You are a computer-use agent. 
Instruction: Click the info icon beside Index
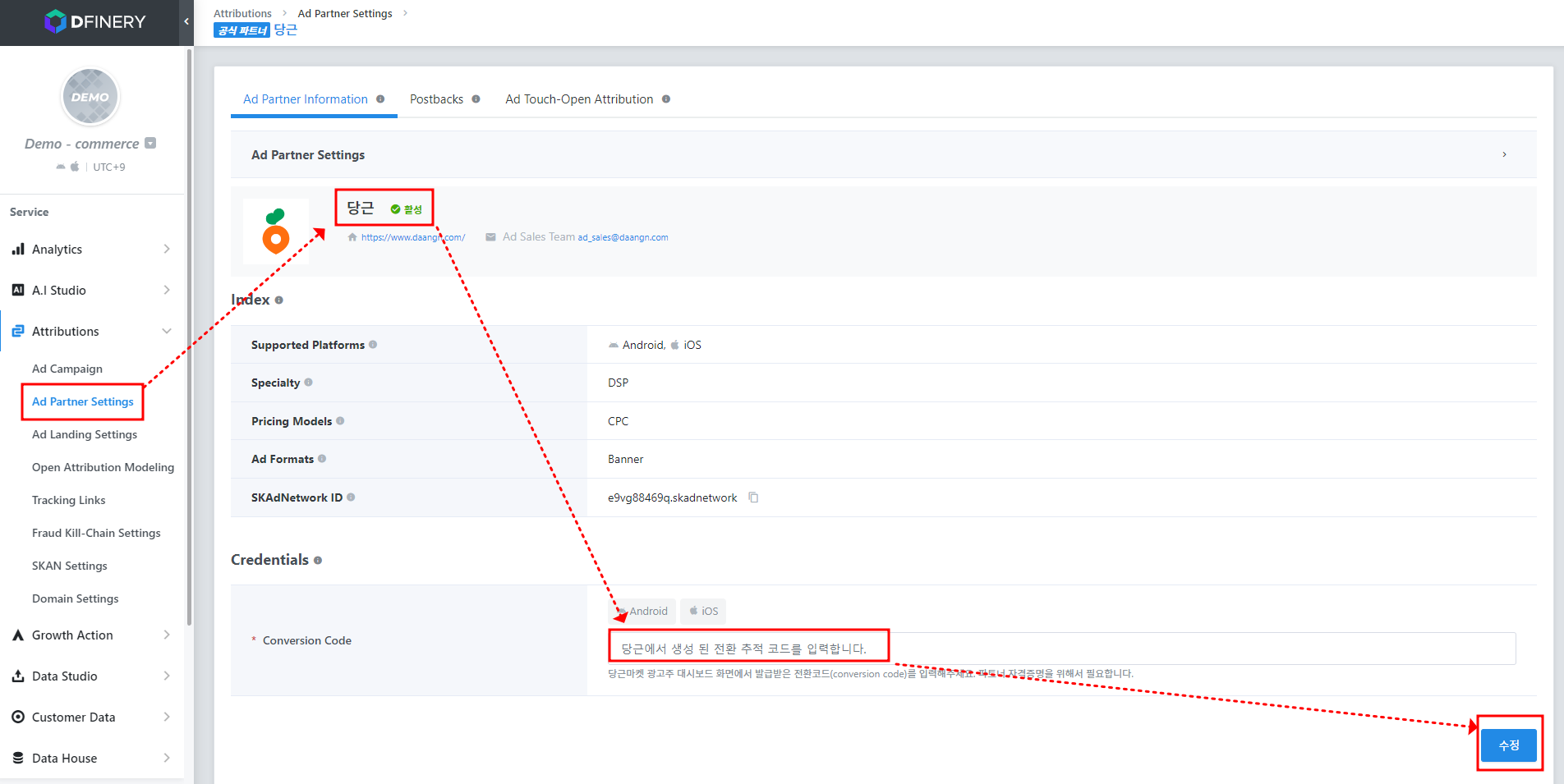click(279, 300)
